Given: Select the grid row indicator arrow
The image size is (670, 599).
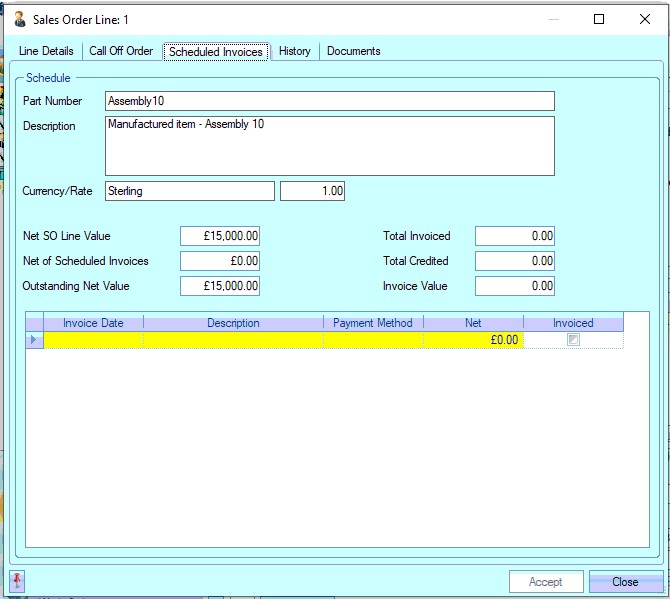Looking at the screenshot, I should [x=35, y=340].
